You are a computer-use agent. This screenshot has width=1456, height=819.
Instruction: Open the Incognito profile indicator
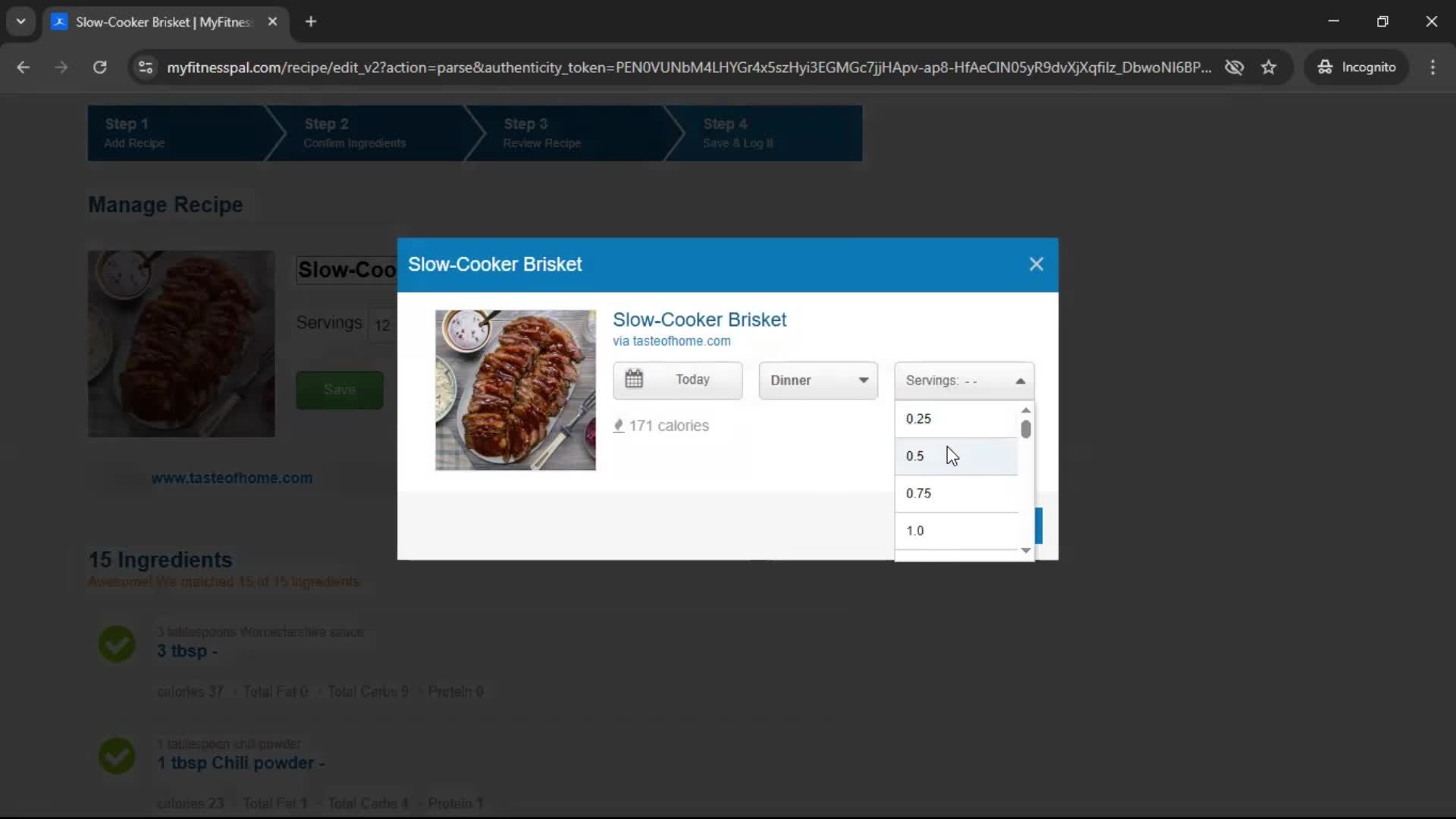(x=1357, y=67)
